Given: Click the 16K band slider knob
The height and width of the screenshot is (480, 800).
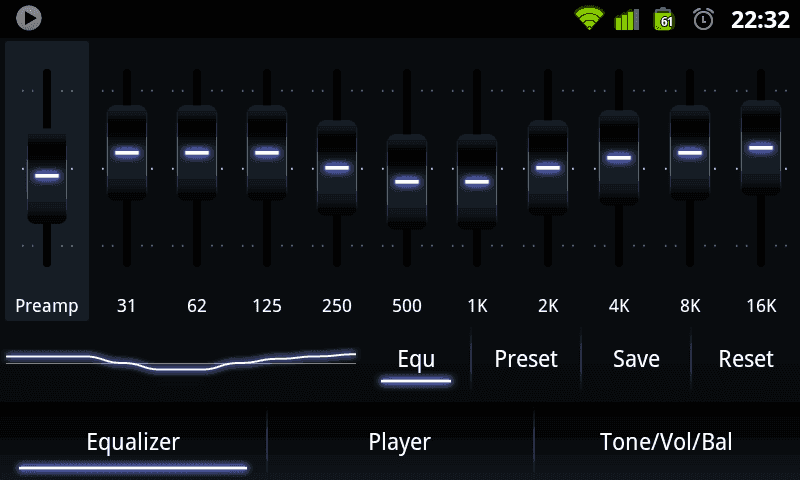Looking at the screenshot, I should click(x=761, y=148).
